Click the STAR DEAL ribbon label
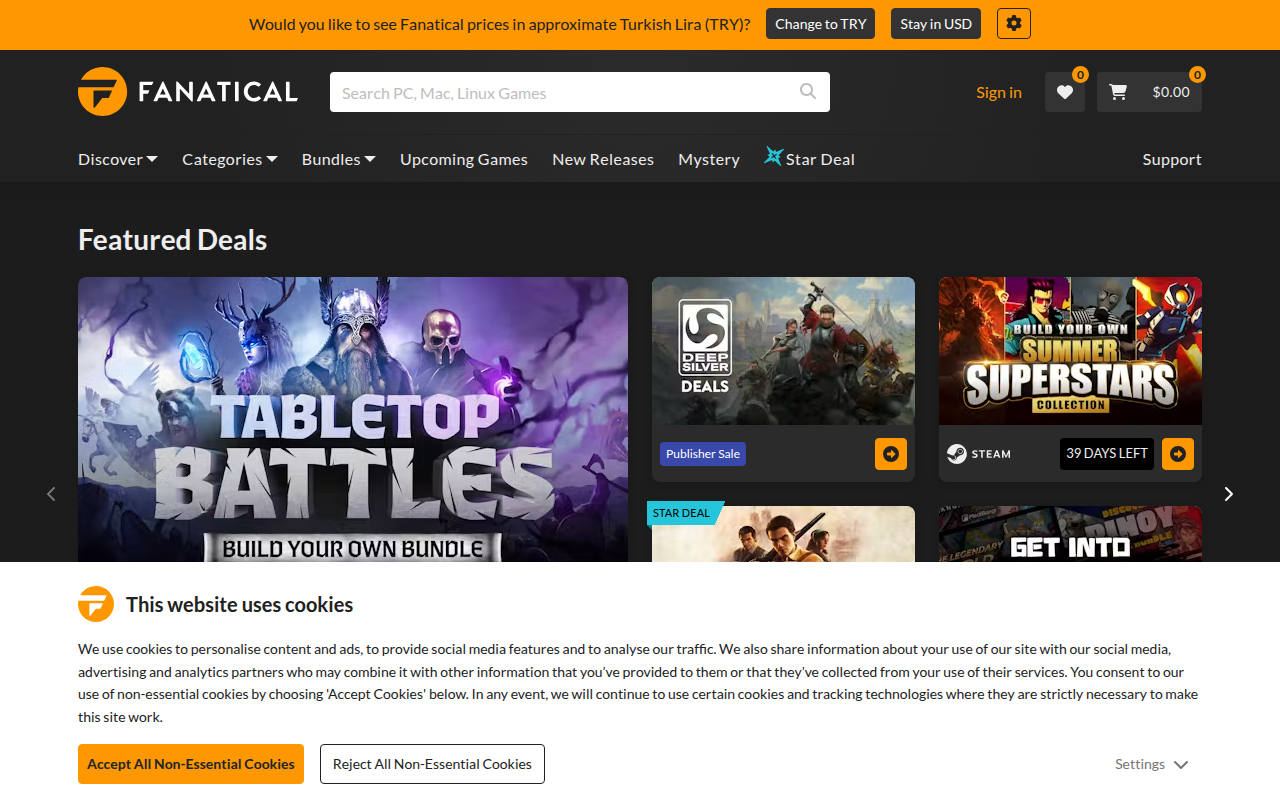This screenshot has width=1280, height=800. (x=683, y=513)
